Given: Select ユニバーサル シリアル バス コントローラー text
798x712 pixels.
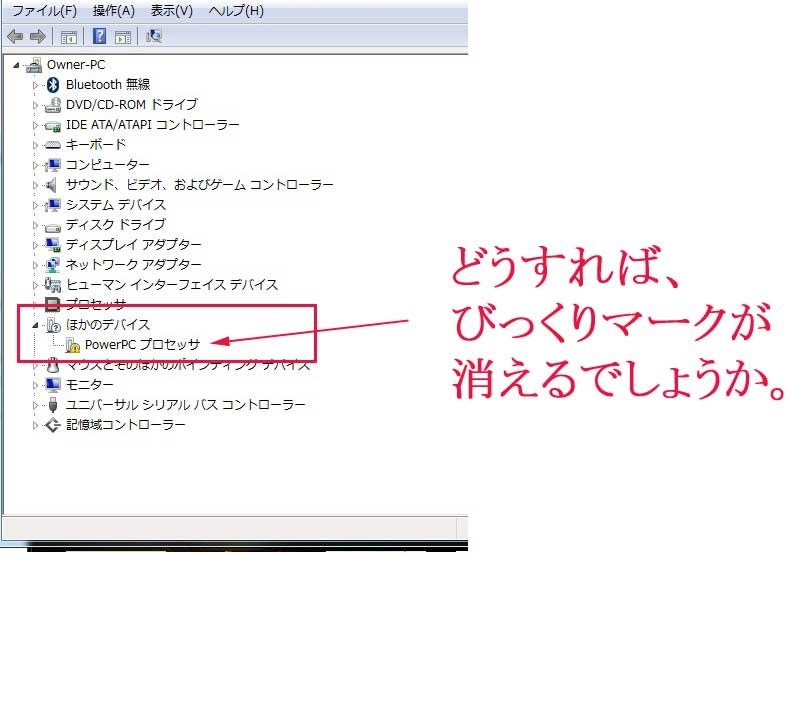Looking at the screenshot, I should pyautogui.click(x=186, y=405).
